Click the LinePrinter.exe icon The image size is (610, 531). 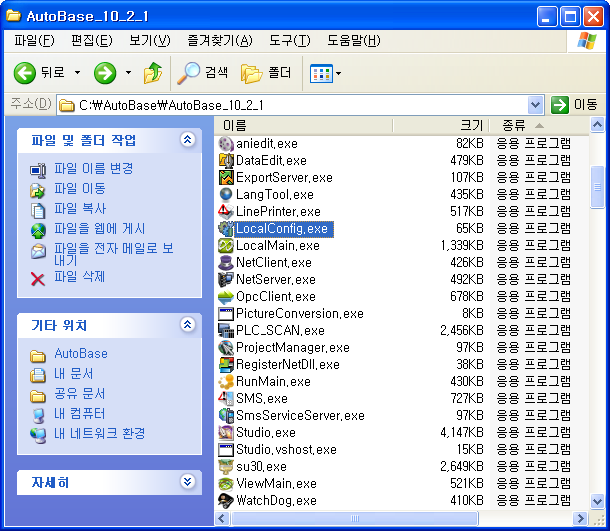(x=226, y=212)
